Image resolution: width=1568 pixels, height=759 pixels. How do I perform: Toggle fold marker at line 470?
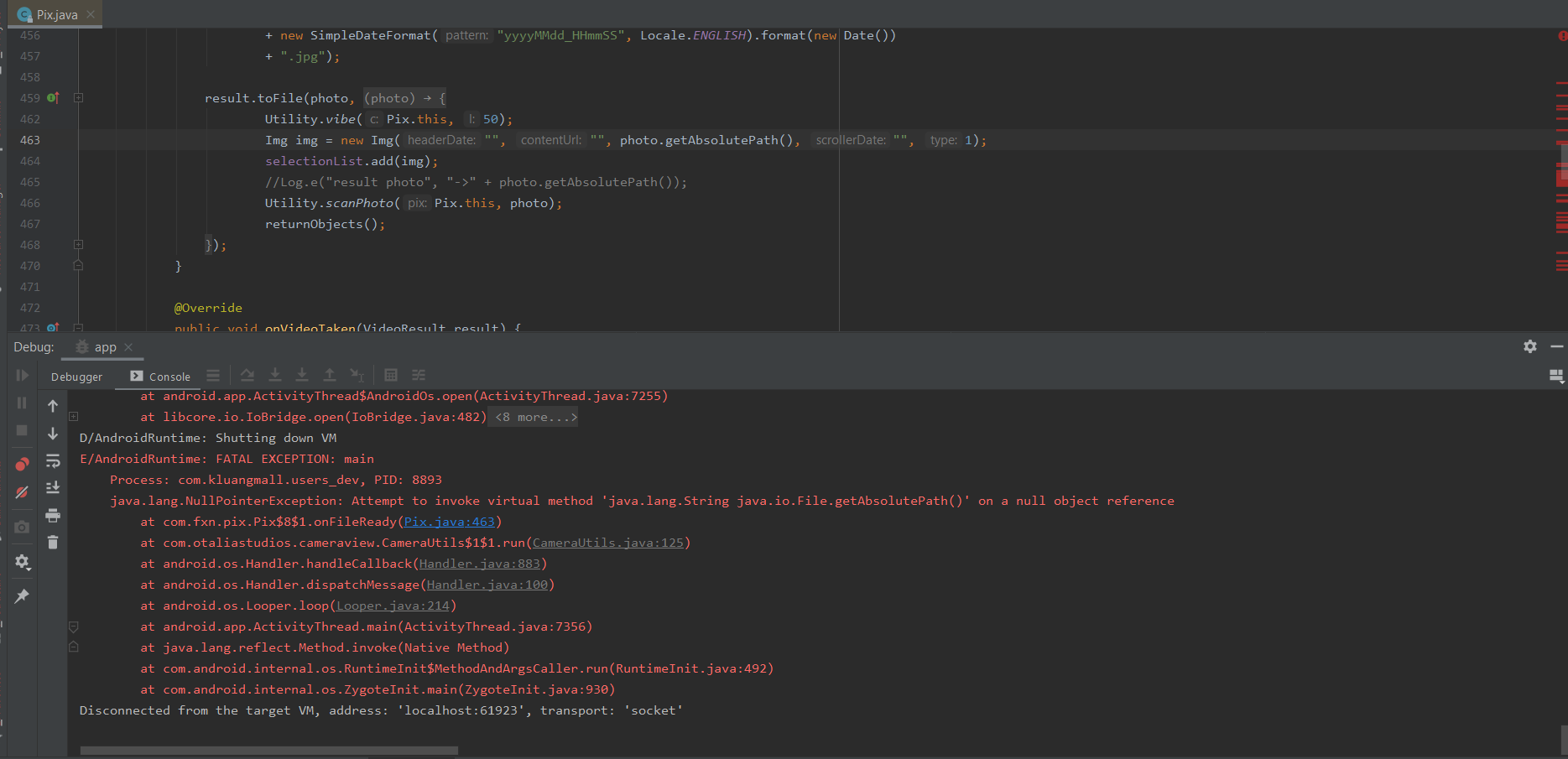[x=78, y=266]
